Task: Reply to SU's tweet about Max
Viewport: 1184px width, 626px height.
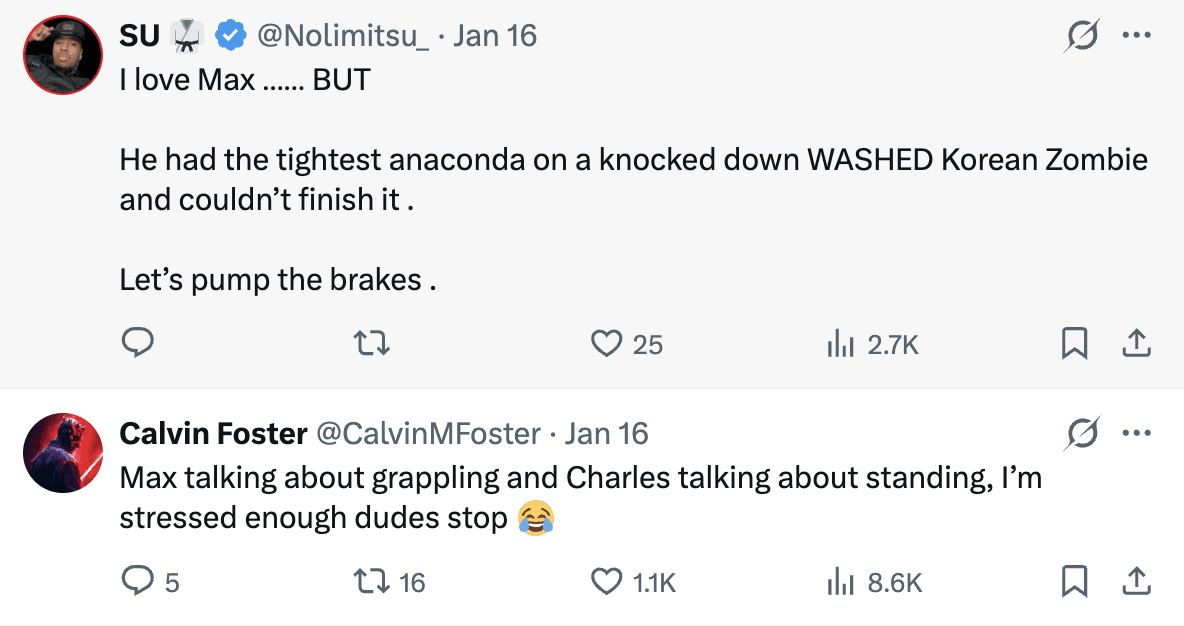Action: (137, 344)
